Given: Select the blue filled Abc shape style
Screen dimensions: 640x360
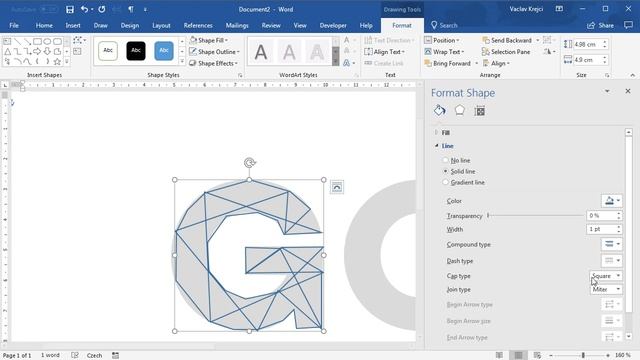Looking at the screenshot, I should coord(164,51).
